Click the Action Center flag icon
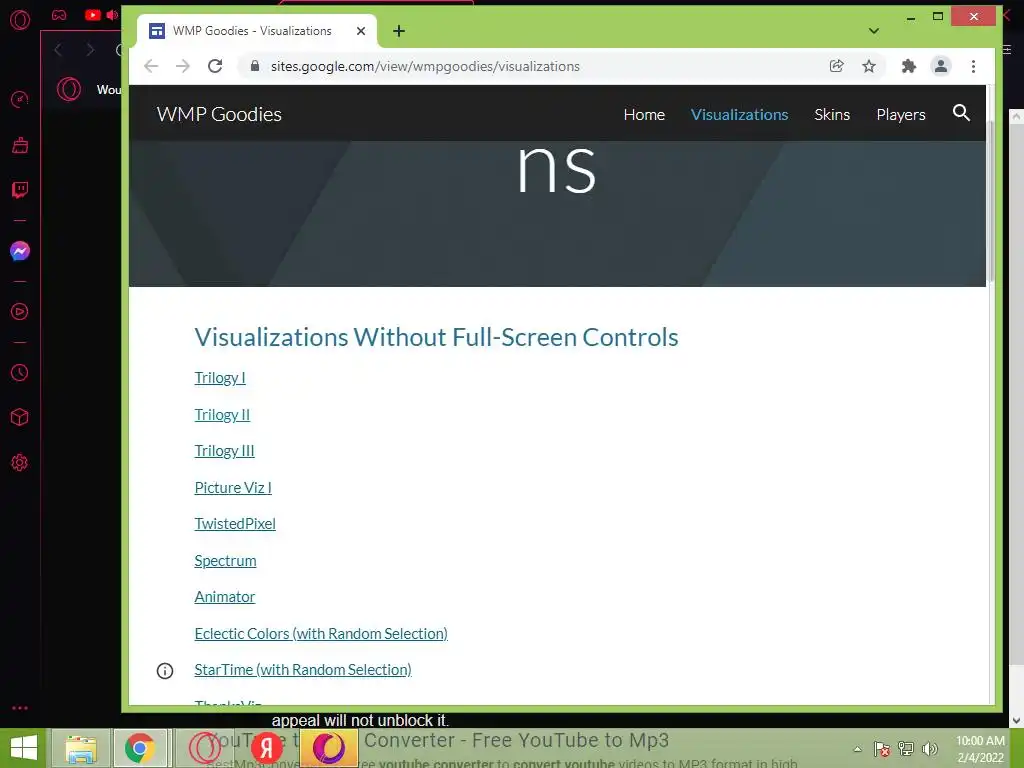Viewport: 1024px width, 768px height. coord(882,748)
